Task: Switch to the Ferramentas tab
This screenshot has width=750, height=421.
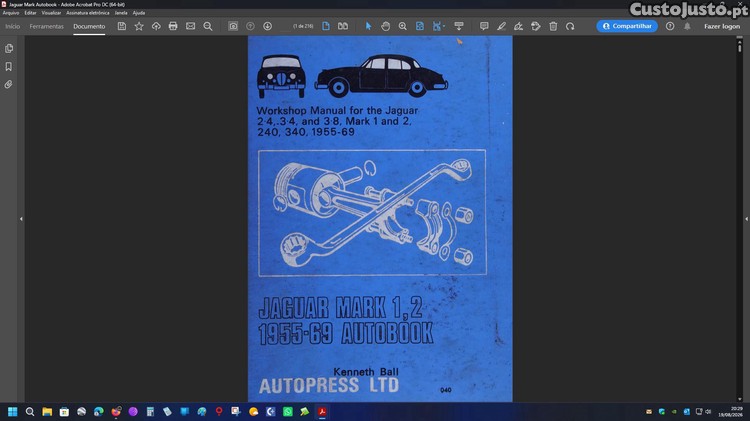Action: (x=46, y=26)
